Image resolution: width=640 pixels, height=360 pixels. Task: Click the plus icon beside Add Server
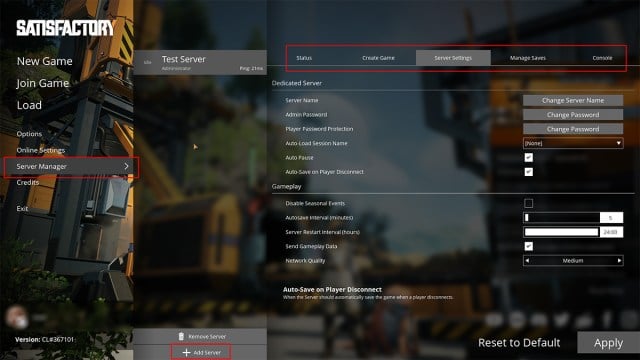tap(187, 352)
